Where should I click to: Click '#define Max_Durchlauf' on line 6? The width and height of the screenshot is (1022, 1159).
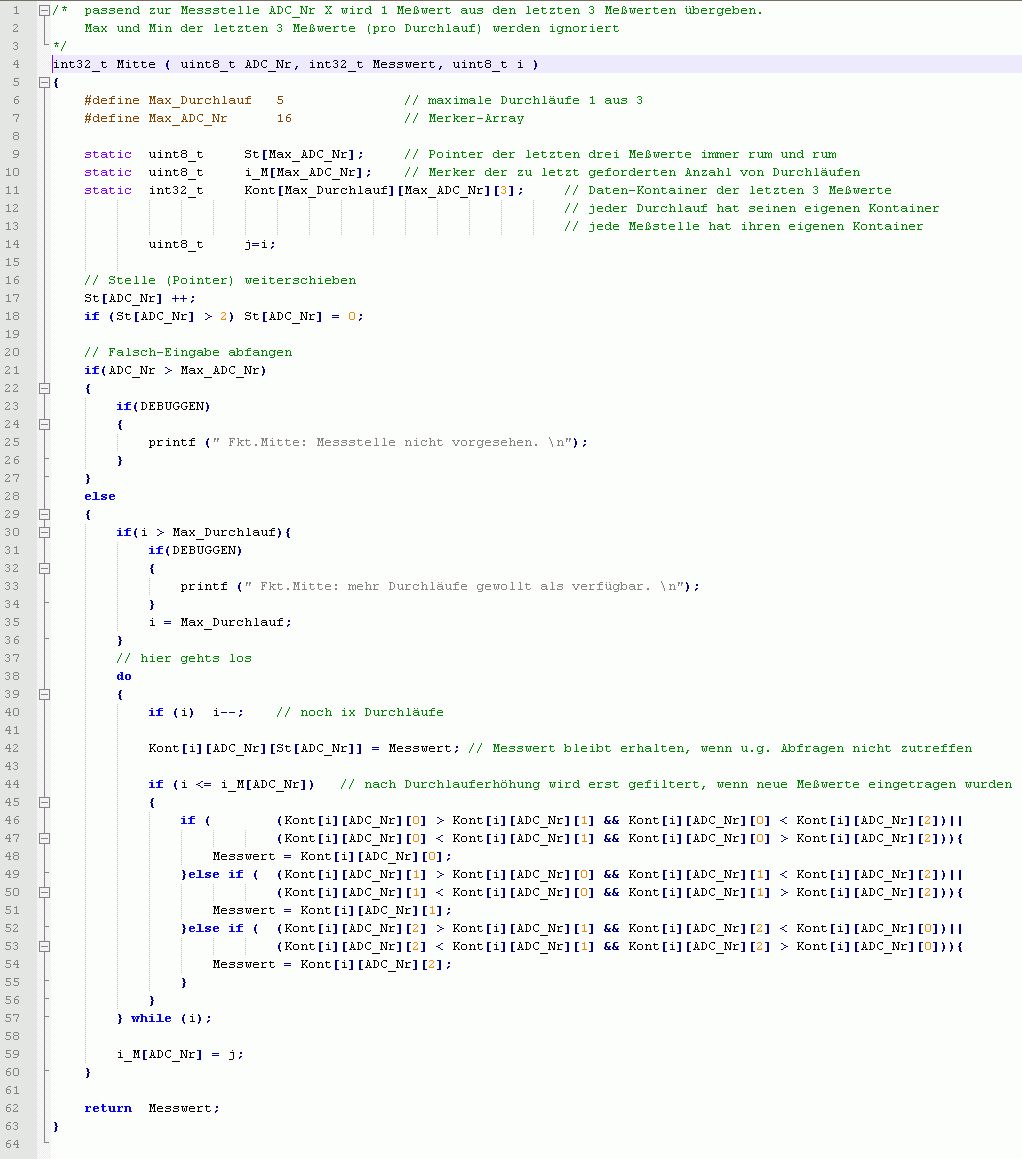click(x=168, y=101)
